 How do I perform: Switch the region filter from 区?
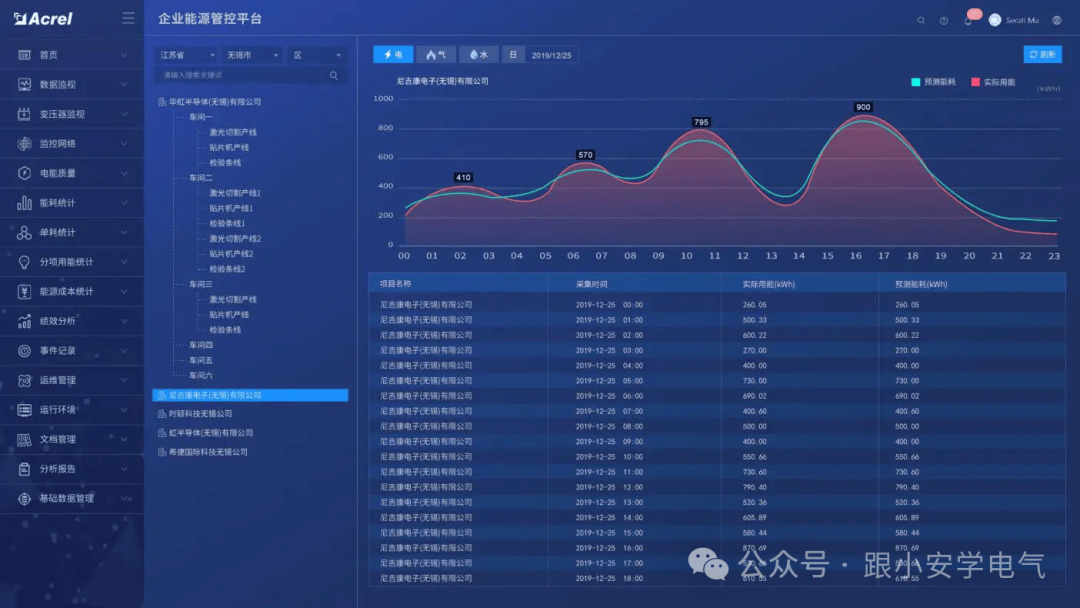coord(315,54)
